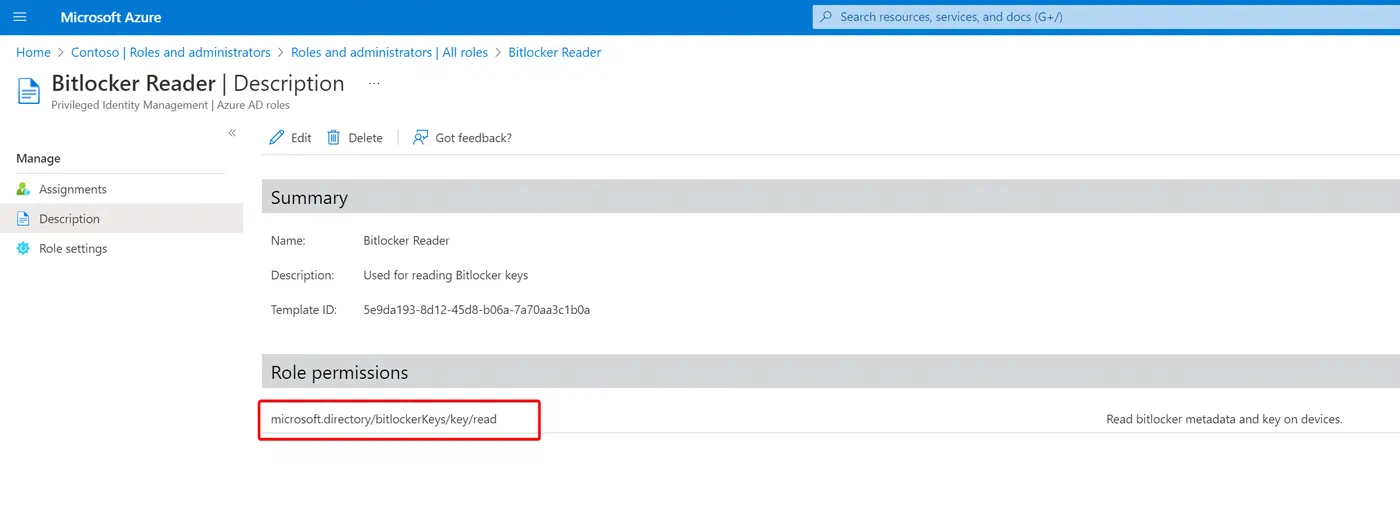Click the Template ID: label
This screenshot has width=1400, height=521.
point(303,310)
